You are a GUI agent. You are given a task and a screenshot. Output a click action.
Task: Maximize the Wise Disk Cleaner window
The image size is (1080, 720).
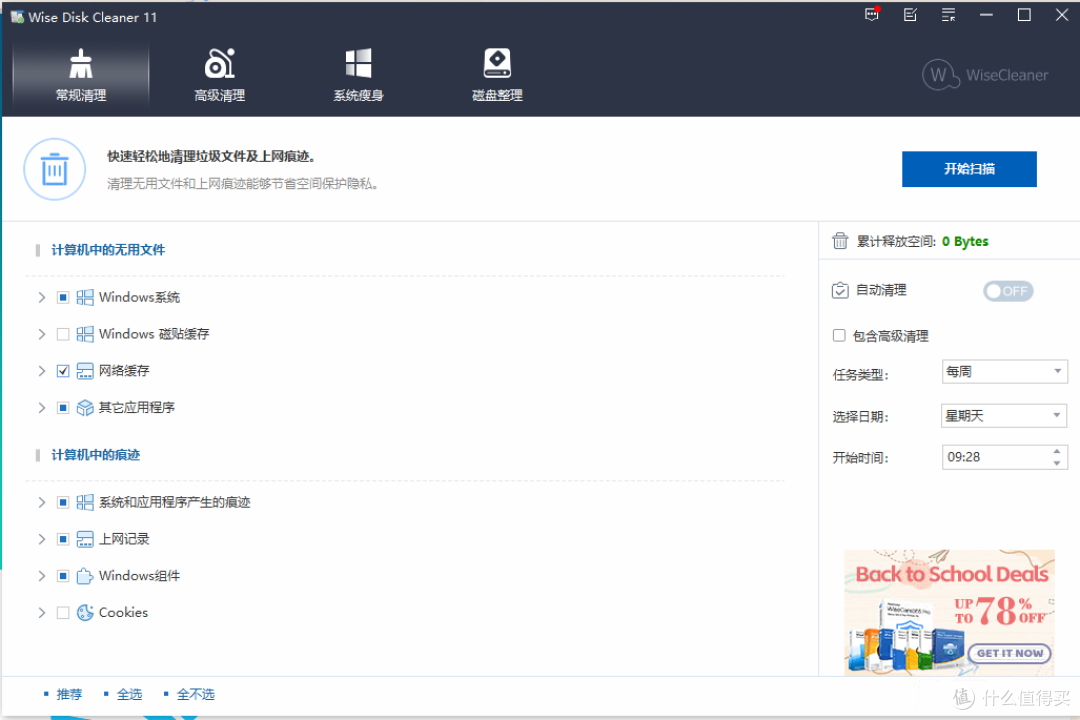pos(1024,14)
